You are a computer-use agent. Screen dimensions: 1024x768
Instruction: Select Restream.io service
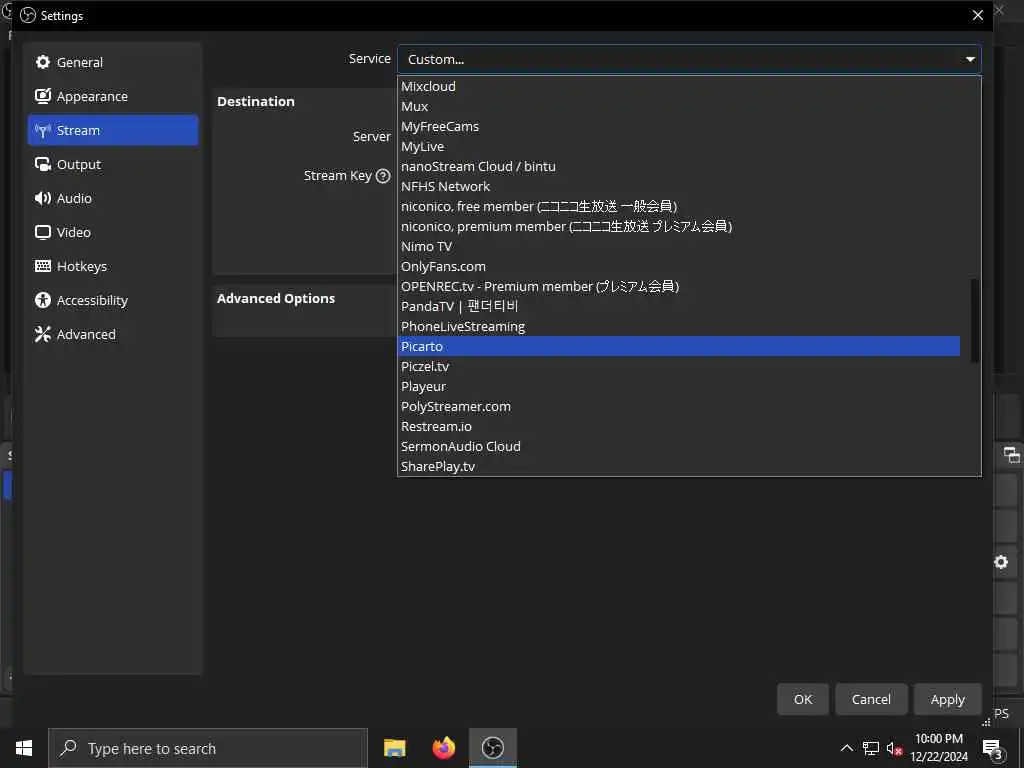679,426
